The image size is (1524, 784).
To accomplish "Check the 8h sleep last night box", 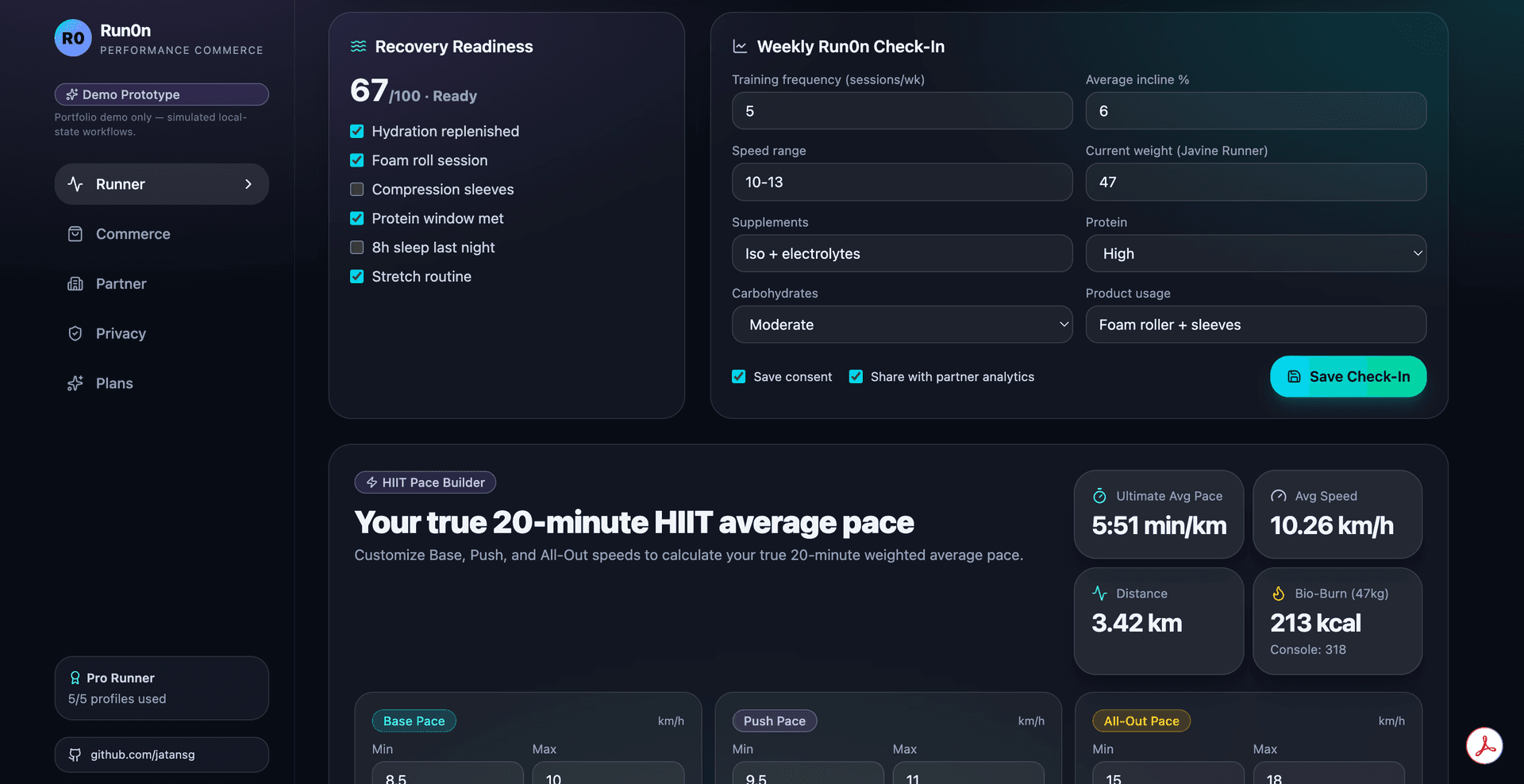I will coord(357,248).
